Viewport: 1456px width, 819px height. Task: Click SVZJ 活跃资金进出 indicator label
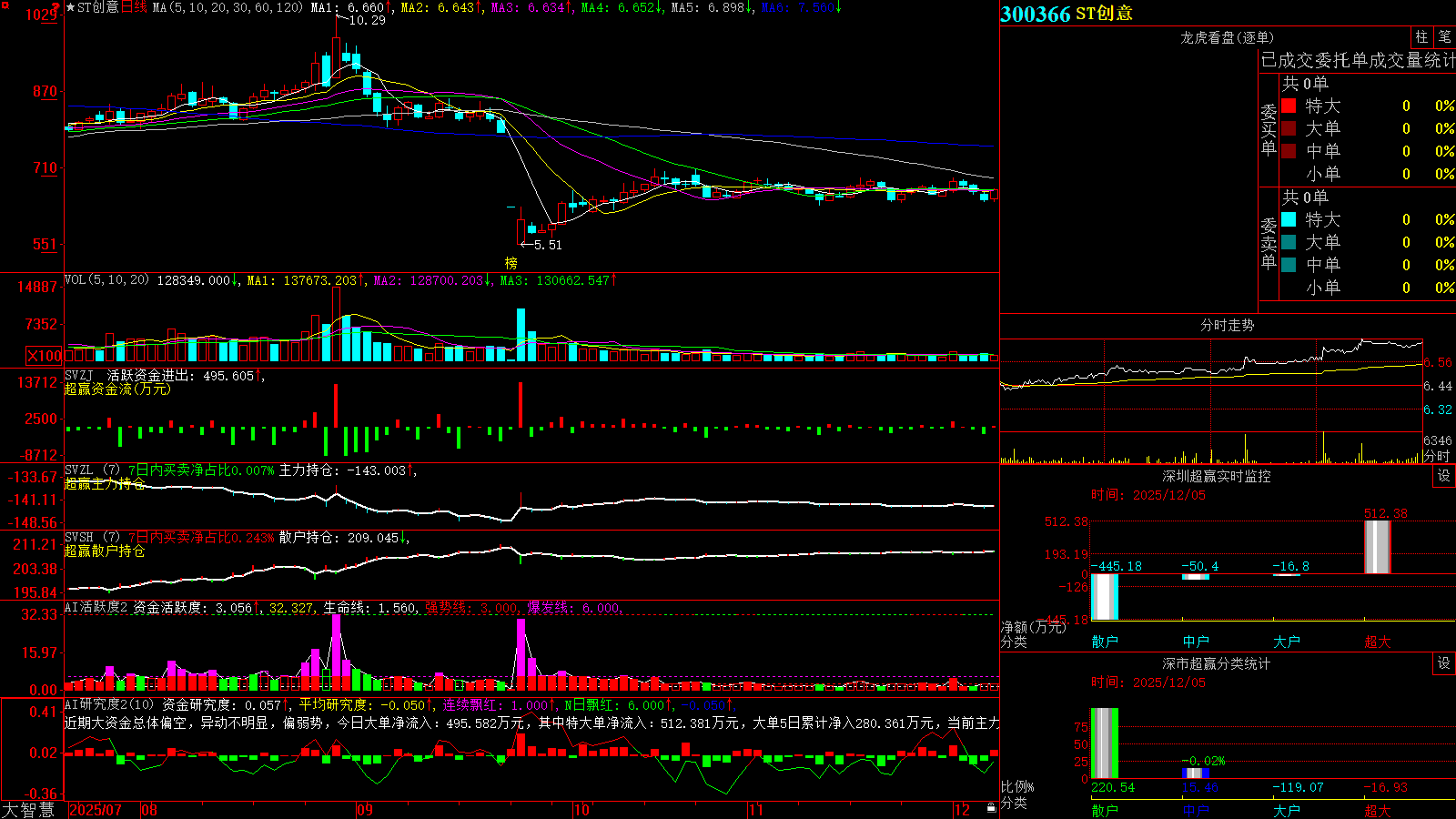tap(128, 376)
